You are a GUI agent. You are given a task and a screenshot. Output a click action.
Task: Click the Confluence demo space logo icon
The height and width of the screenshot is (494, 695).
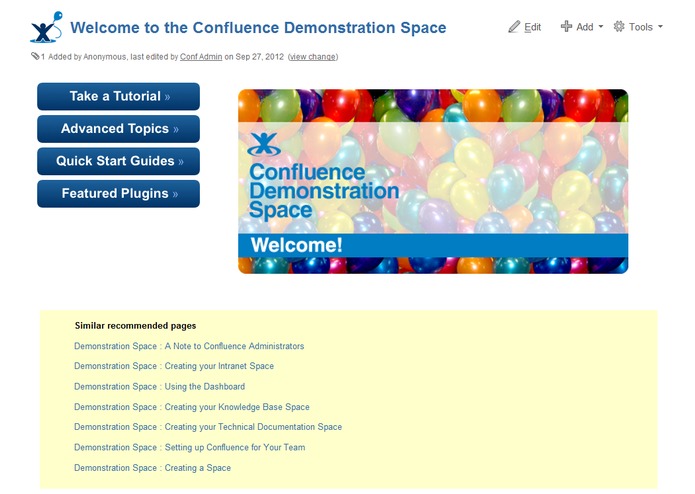(x=46, y=27)
